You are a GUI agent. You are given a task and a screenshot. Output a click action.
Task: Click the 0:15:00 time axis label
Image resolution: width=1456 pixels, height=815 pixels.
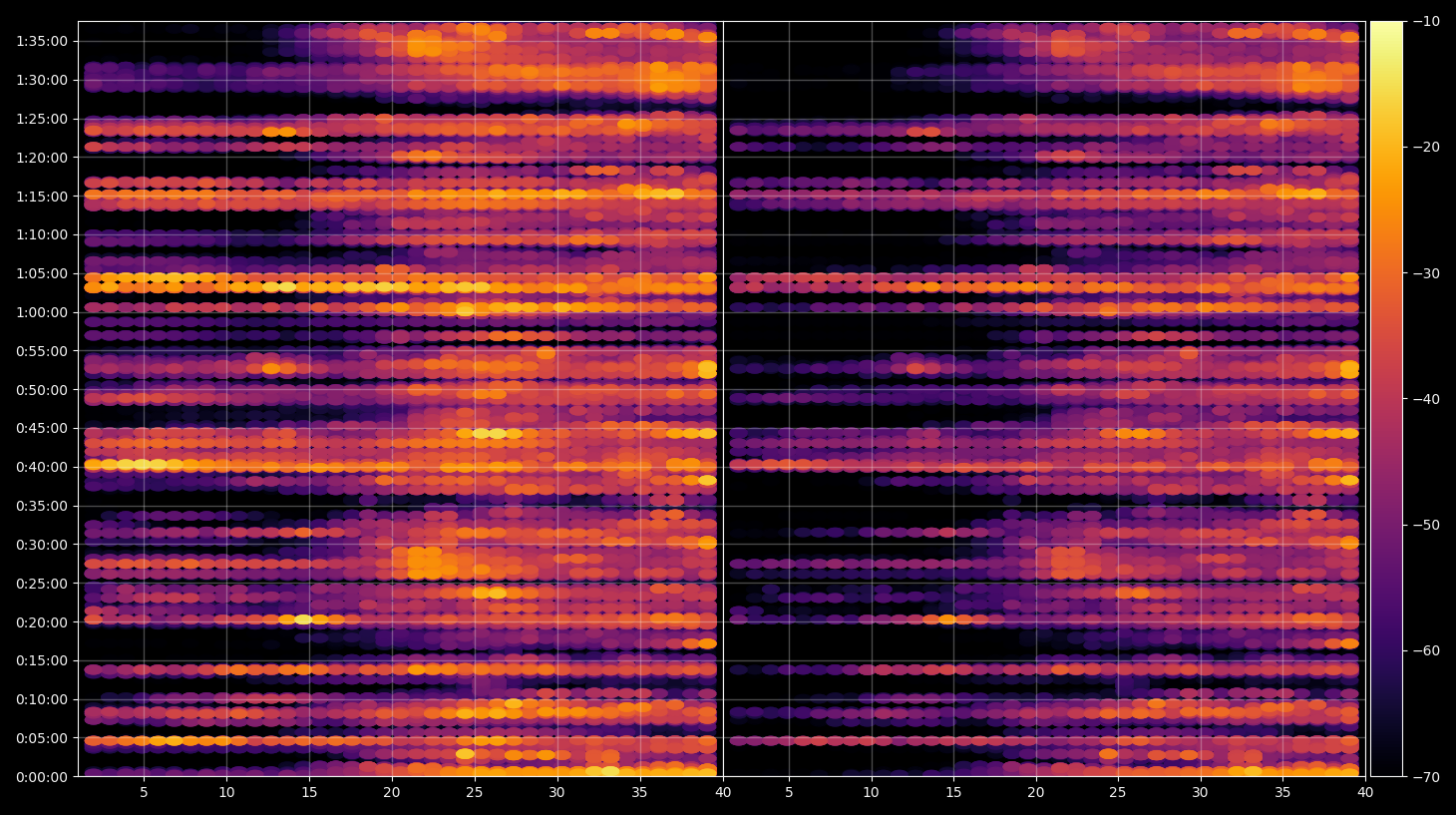coord(42,660)
